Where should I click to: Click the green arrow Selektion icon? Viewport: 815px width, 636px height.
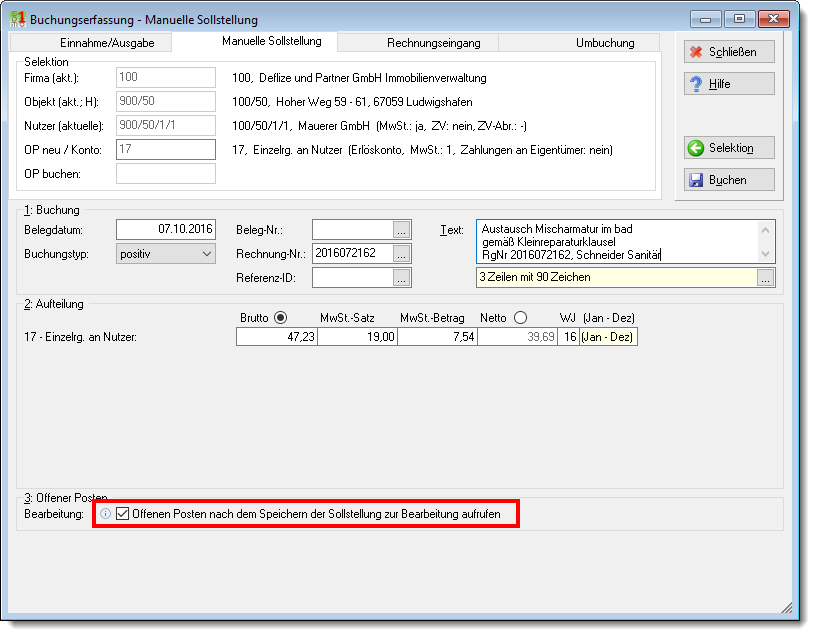695,148
